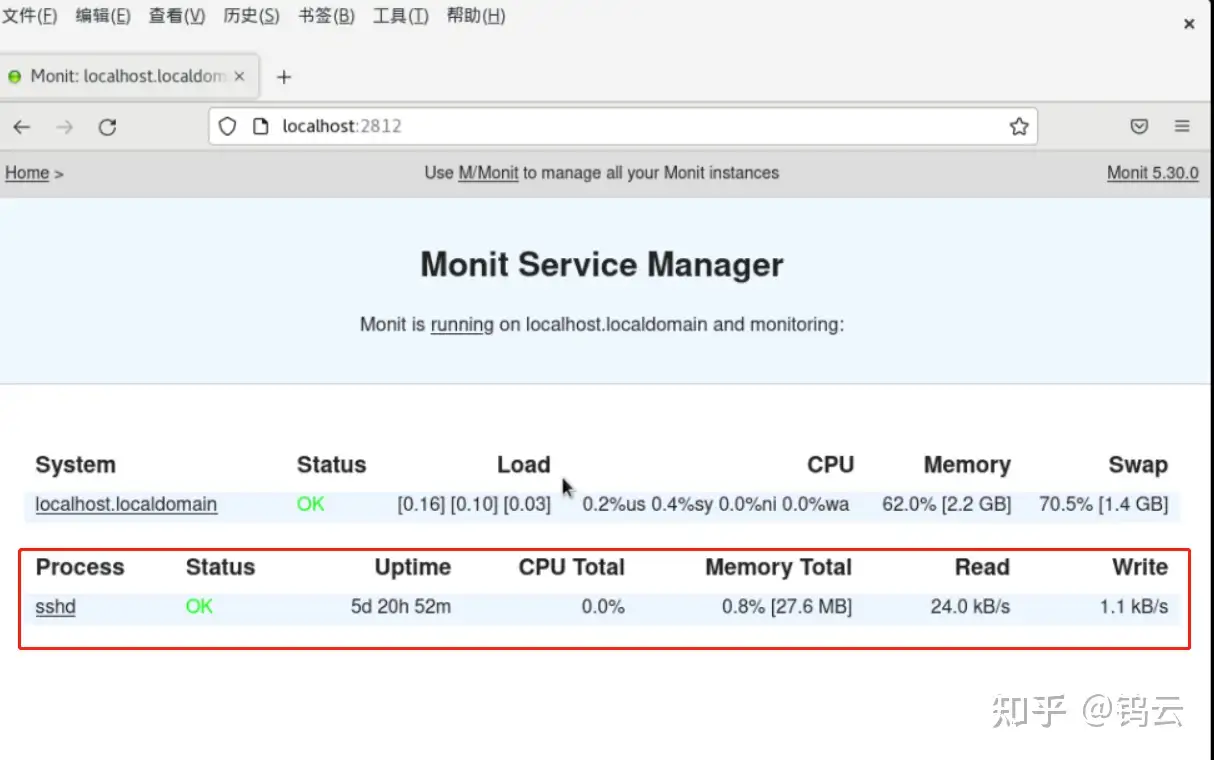Click the Pocket save icon

pos(1139,127)
